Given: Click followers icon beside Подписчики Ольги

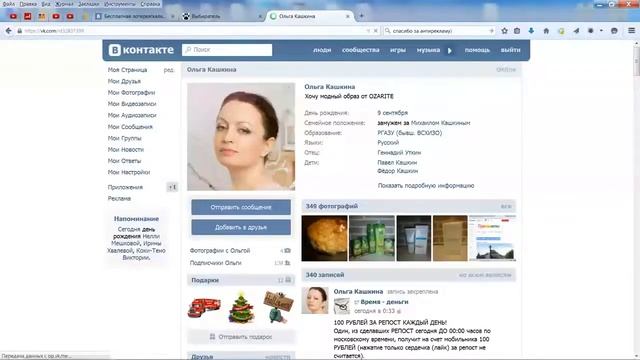Looking at the screenshot, I should 287,263.
